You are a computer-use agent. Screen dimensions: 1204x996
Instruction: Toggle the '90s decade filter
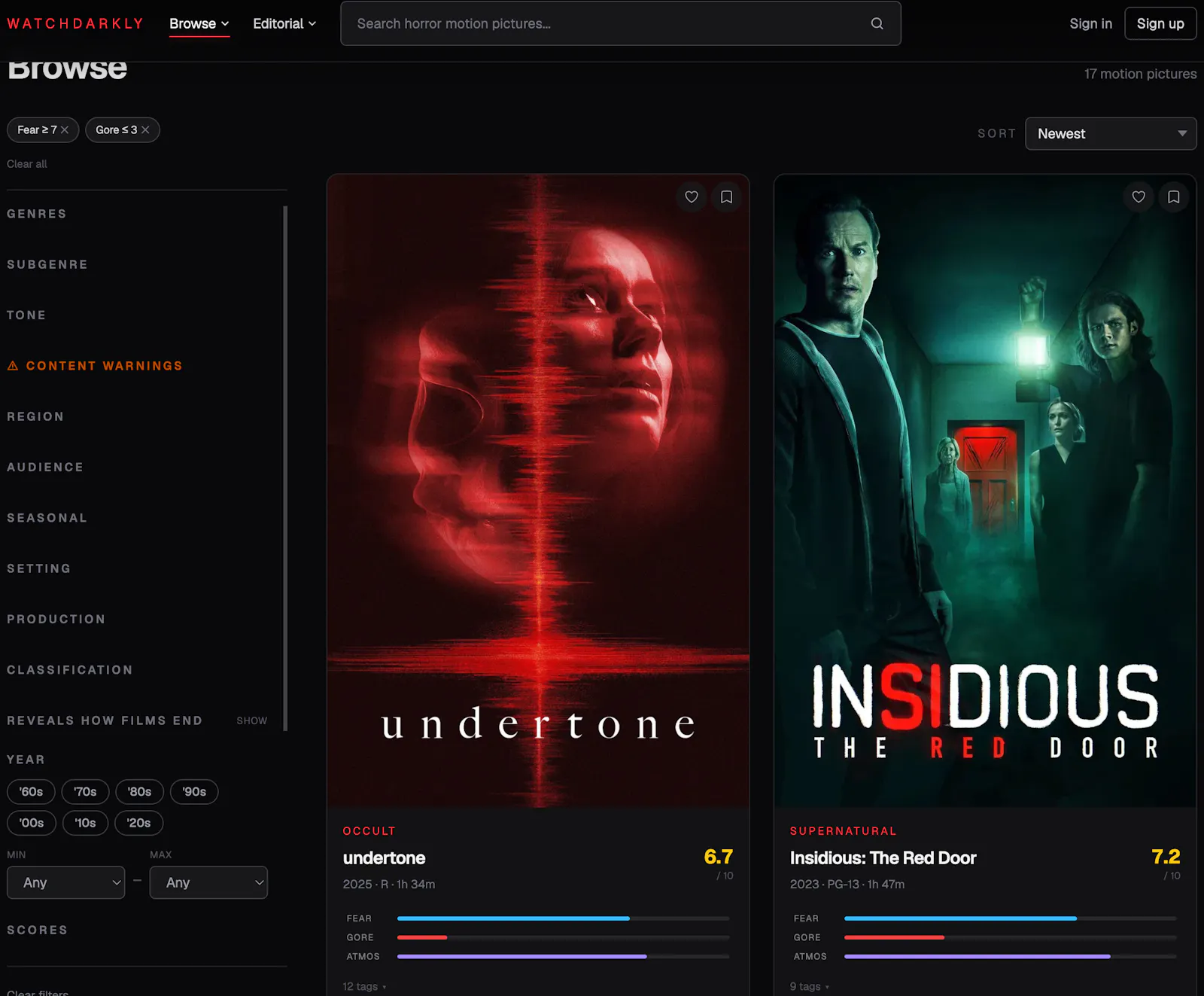[x=194, y=792]
